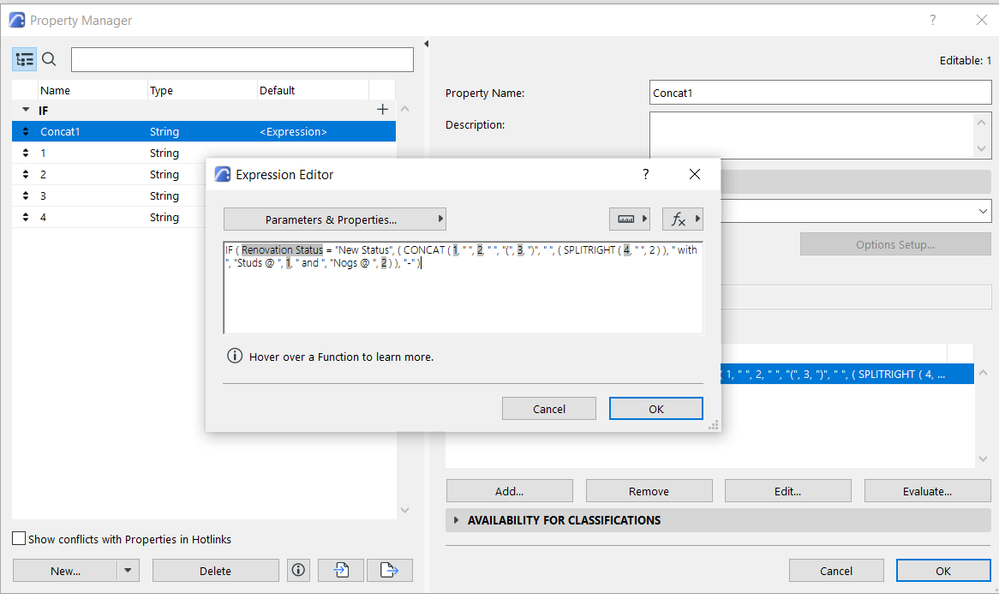
Task: Click OK in the Expression Editor
Action: click(x=656, y=409)
